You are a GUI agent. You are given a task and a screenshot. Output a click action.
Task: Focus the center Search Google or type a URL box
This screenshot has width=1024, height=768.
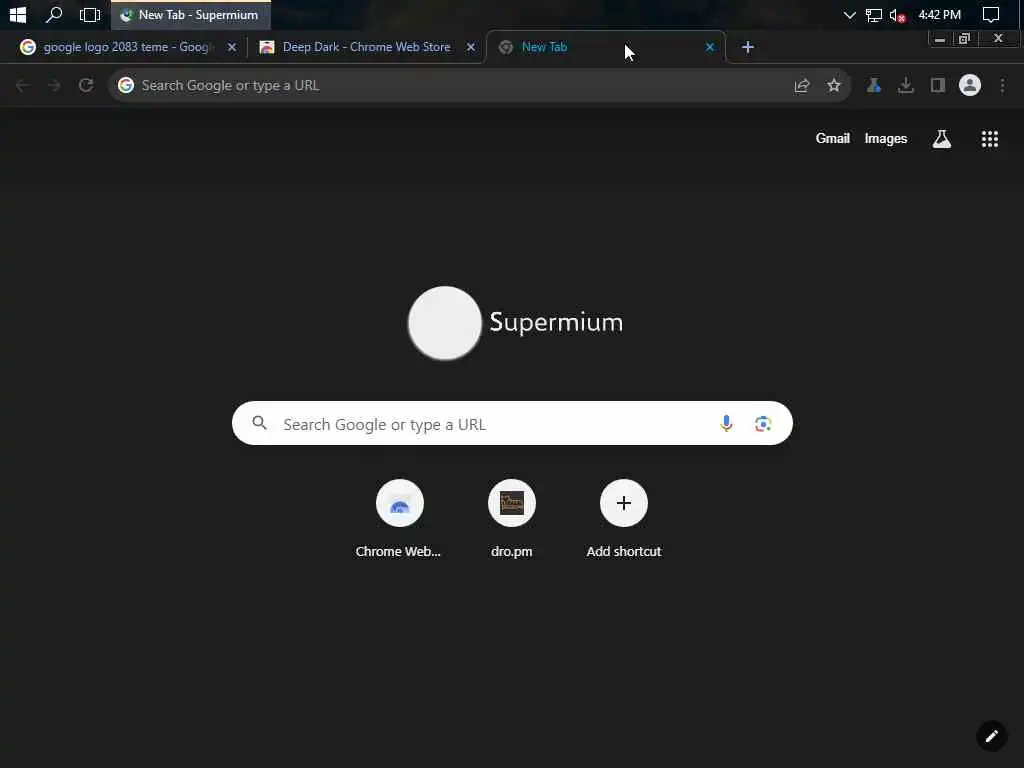(x=512, y=423)
